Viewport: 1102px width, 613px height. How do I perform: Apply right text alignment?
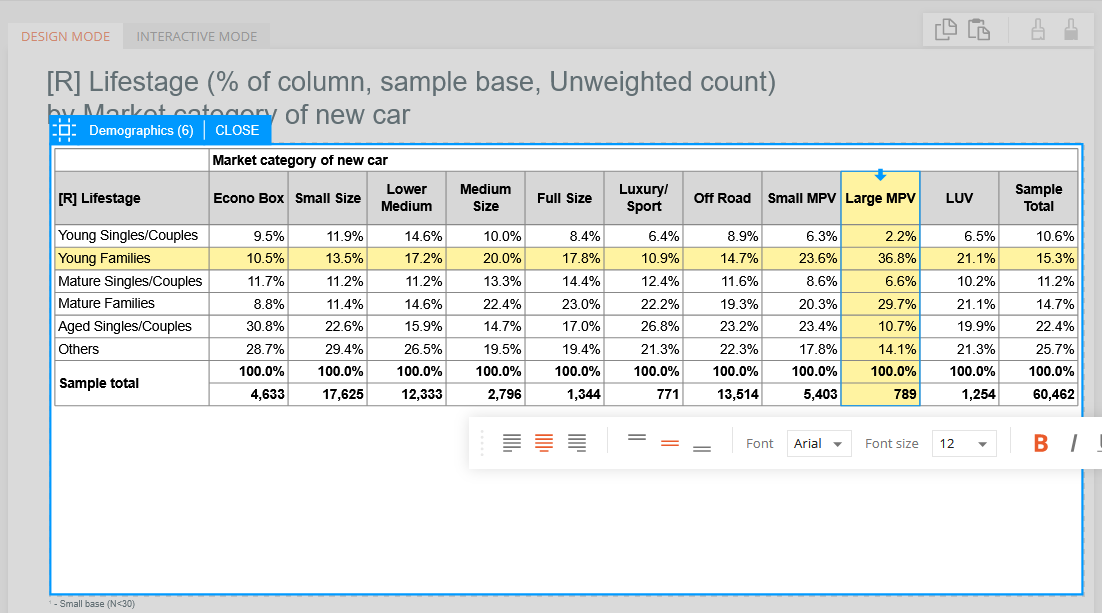coord(577,443)
